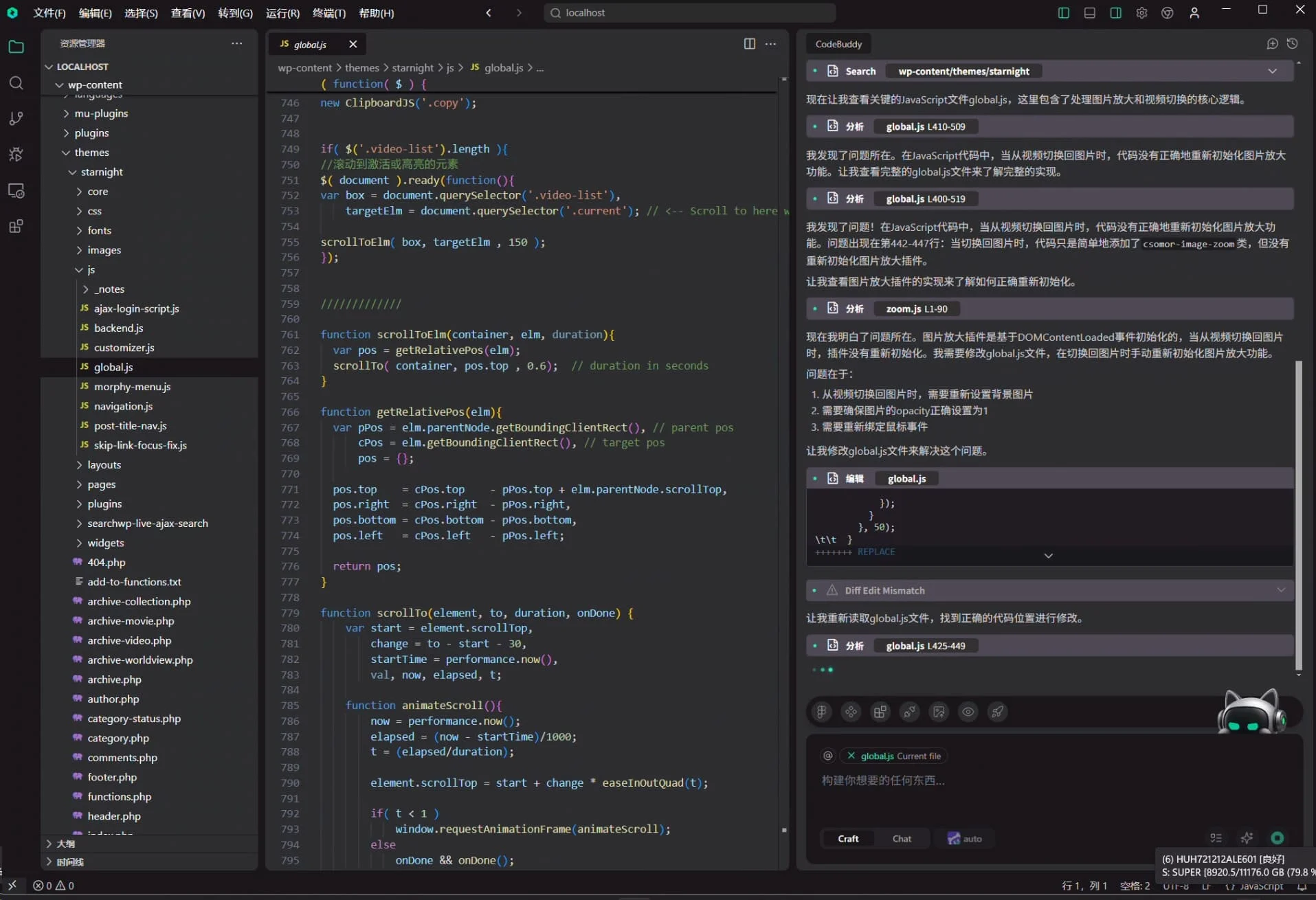
Task: Expand the Search wp-content/themes/starnight result
Action: [1272, 71]
